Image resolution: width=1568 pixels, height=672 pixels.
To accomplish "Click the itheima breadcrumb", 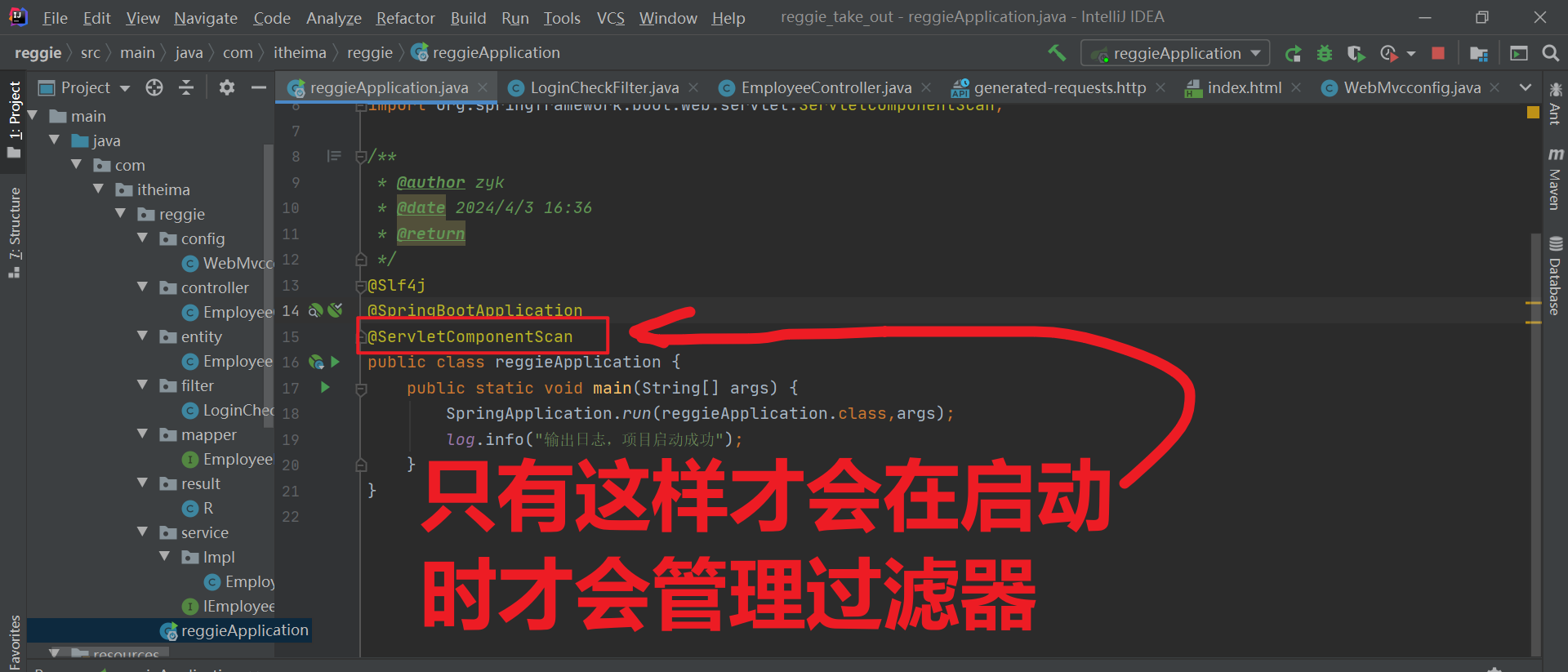I will tap(300, 53).
